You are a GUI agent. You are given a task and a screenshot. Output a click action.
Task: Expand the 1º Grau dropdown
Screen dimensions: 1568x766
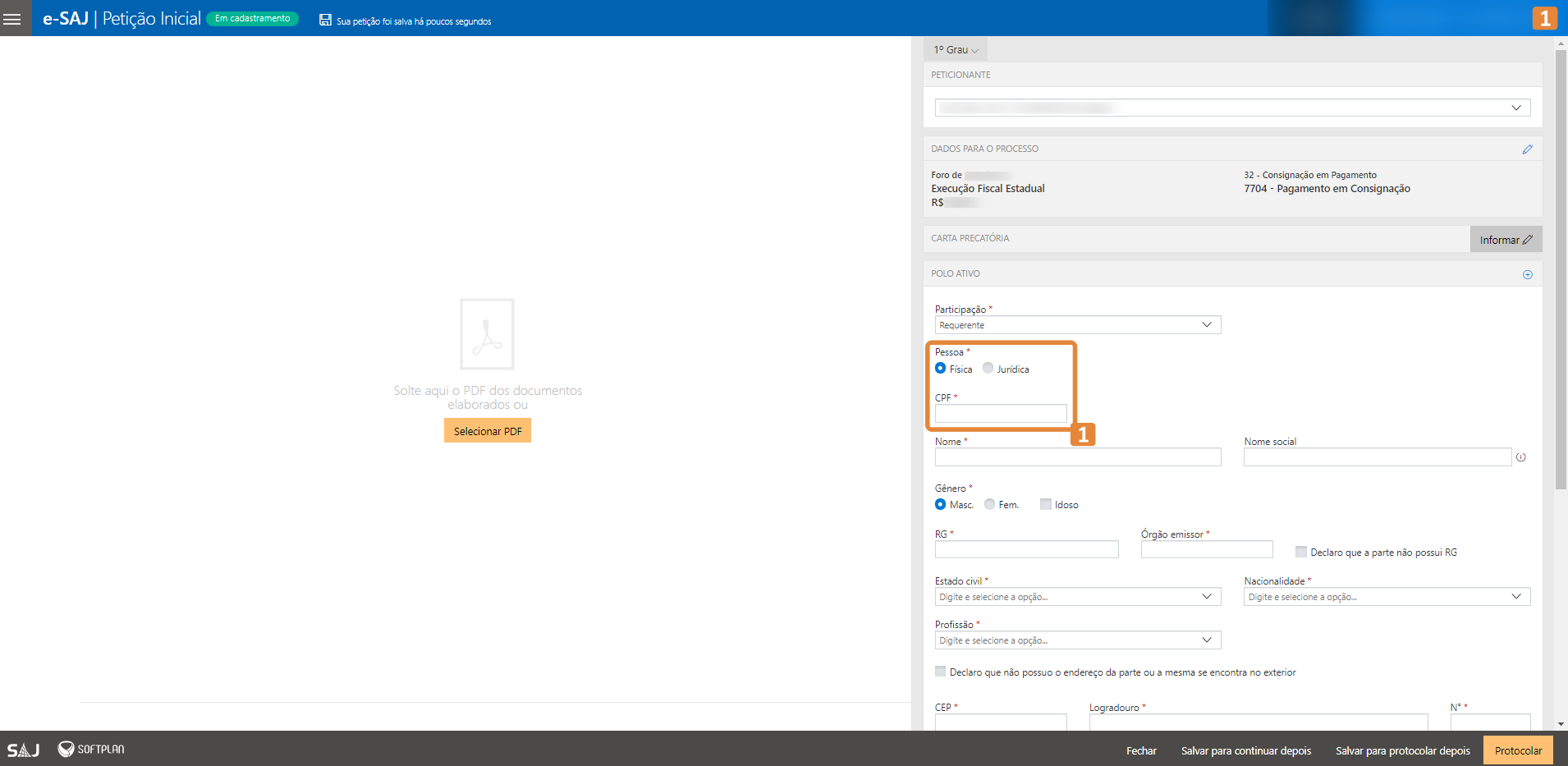pos(956,50)
